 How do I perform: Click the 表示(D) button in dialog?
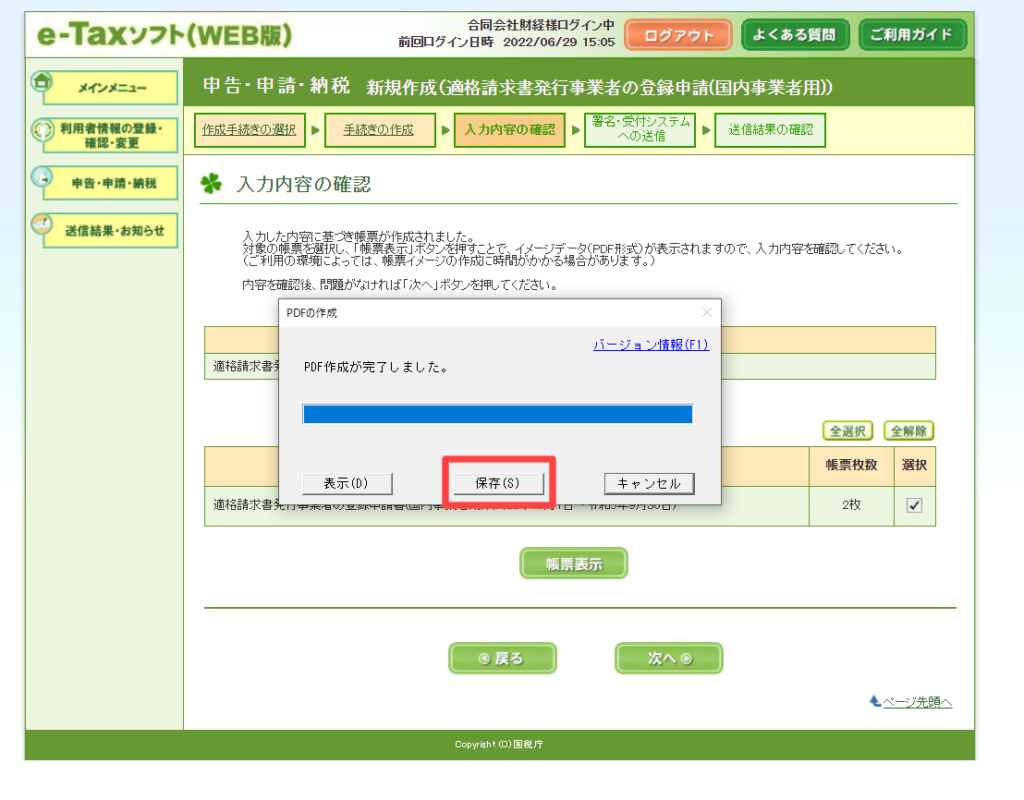[347, 483]
